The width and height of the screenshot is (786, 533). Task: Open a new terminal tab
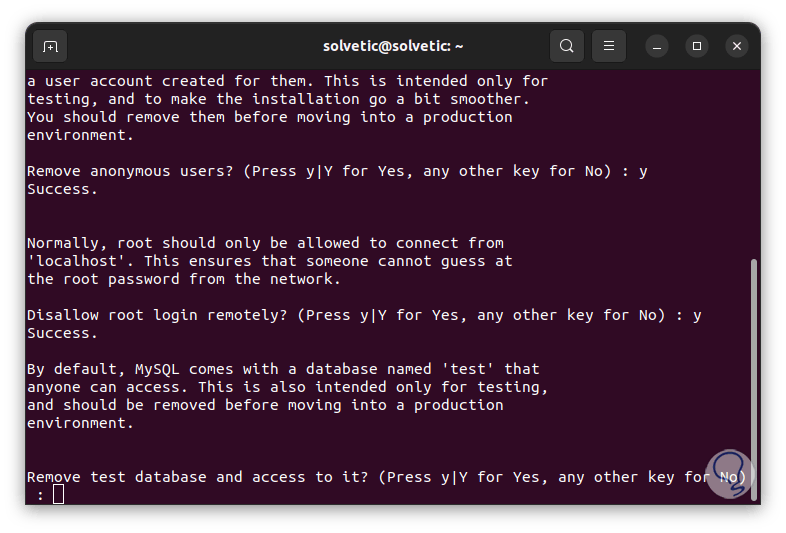[x=50, y=46]
